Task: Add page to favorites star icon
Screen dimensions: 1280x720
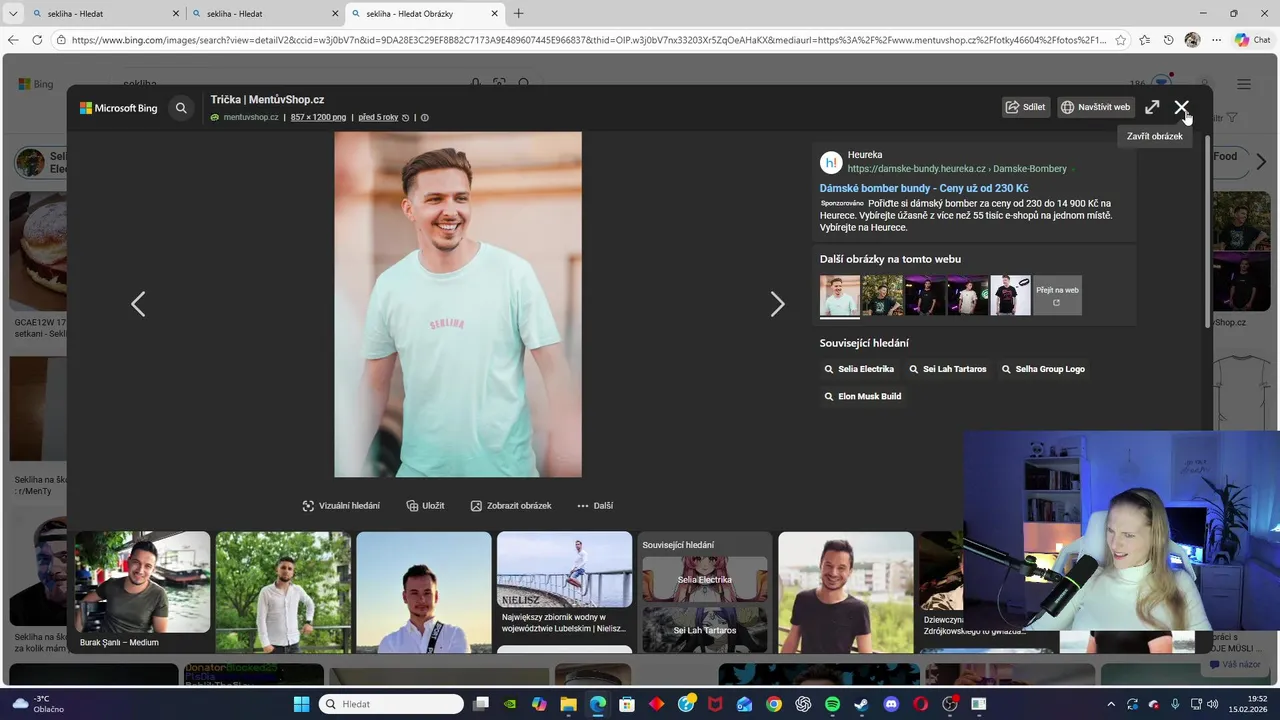Action: pos(1120,40)
